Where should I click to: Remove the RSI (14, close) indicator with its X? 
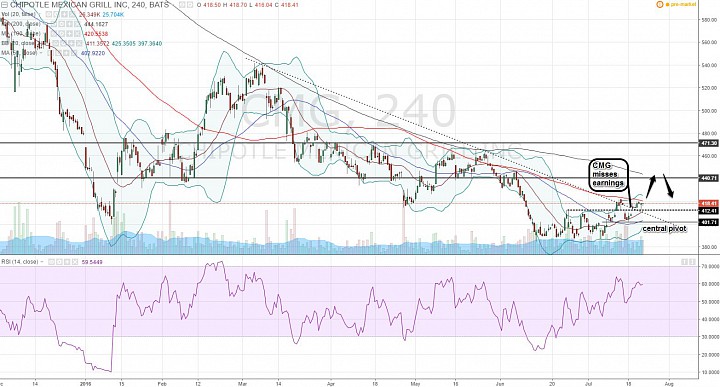[x=75, y=262]
